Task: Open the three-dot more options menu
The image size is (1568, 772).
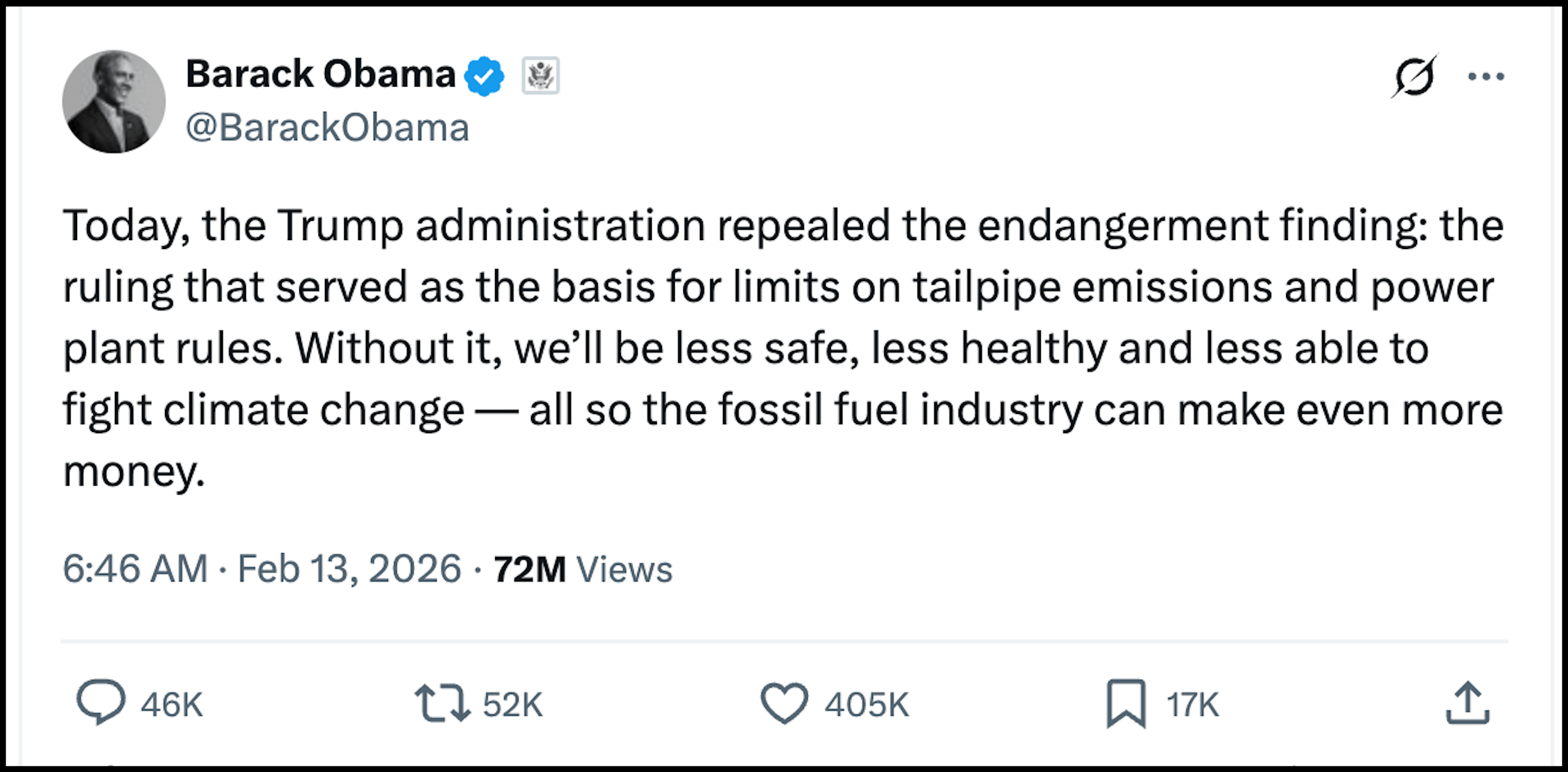Action: [x=1486, y=76]
